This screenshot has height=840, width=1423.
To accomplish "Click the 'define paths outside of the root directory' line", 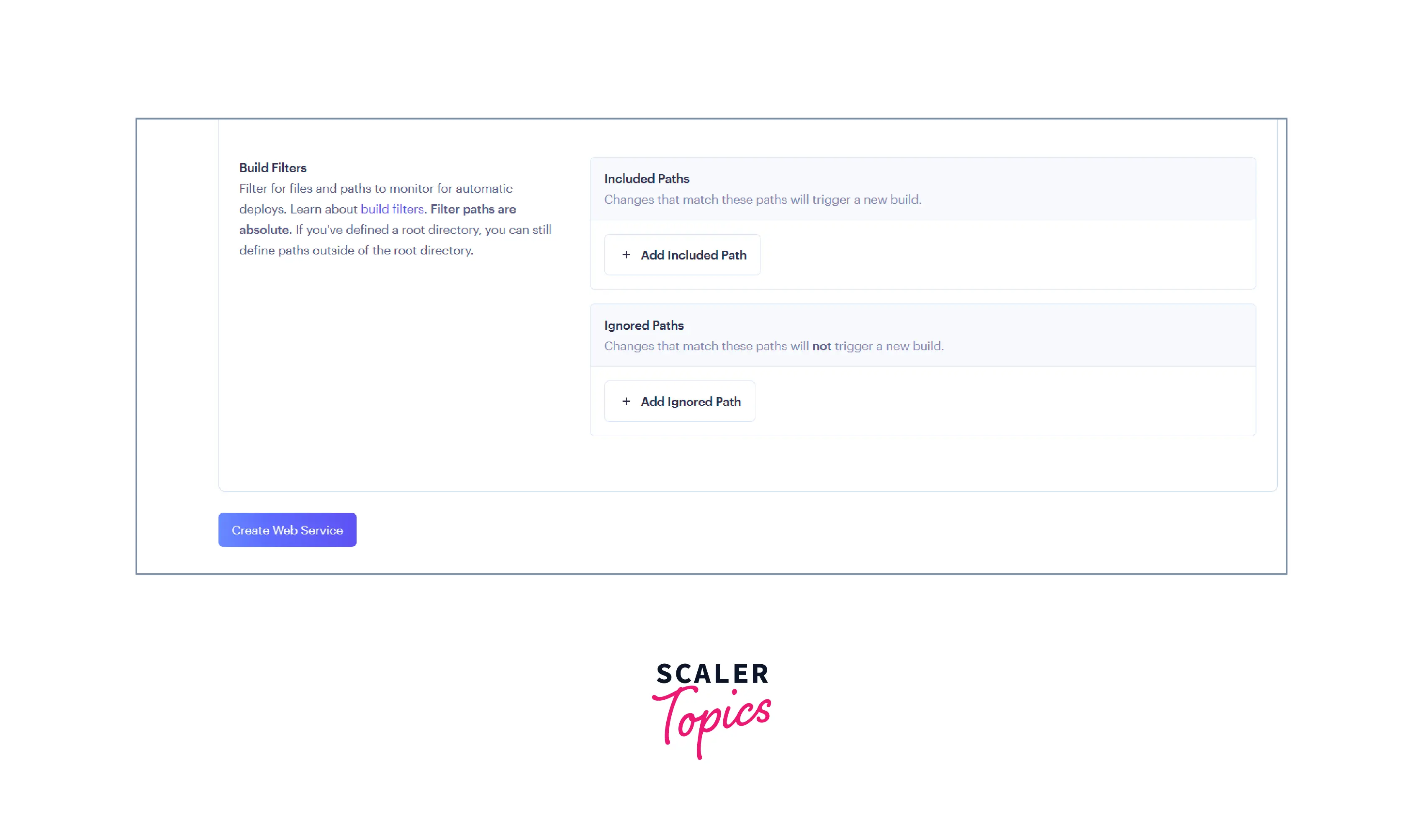I will click(356, 250).
